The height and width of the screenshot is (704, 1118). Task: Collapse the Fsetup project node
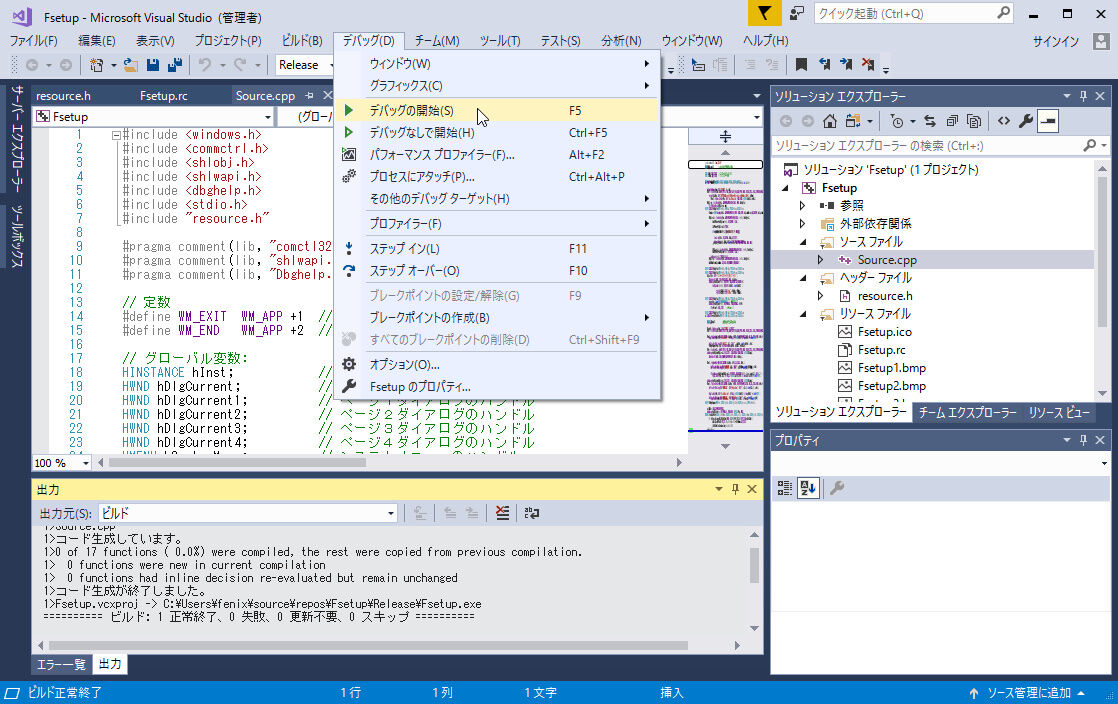coord(785,188)
